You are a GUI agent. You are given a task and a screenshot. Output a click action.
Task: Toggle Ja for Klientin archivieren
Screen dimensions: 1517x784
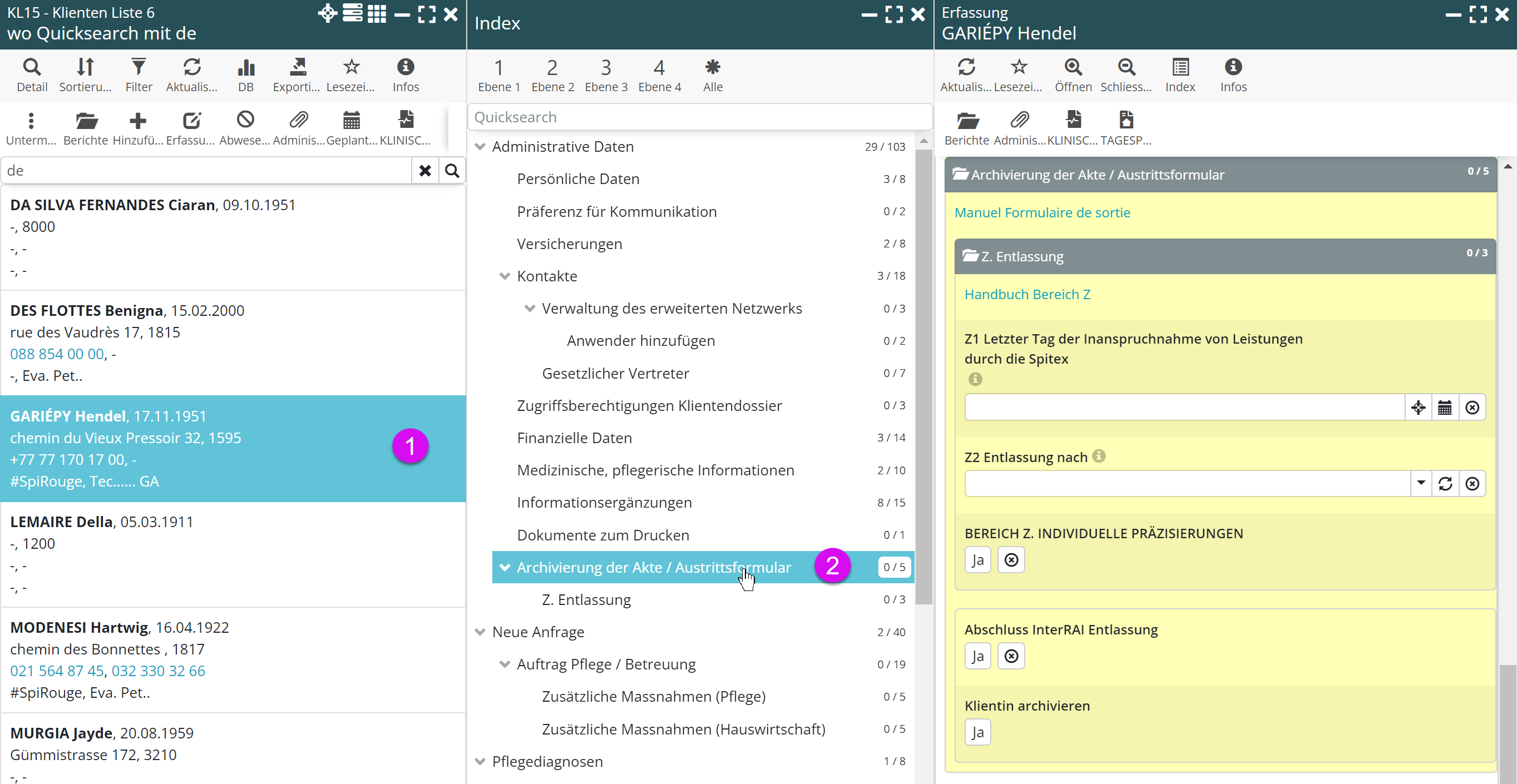click(x=977, y=732)
